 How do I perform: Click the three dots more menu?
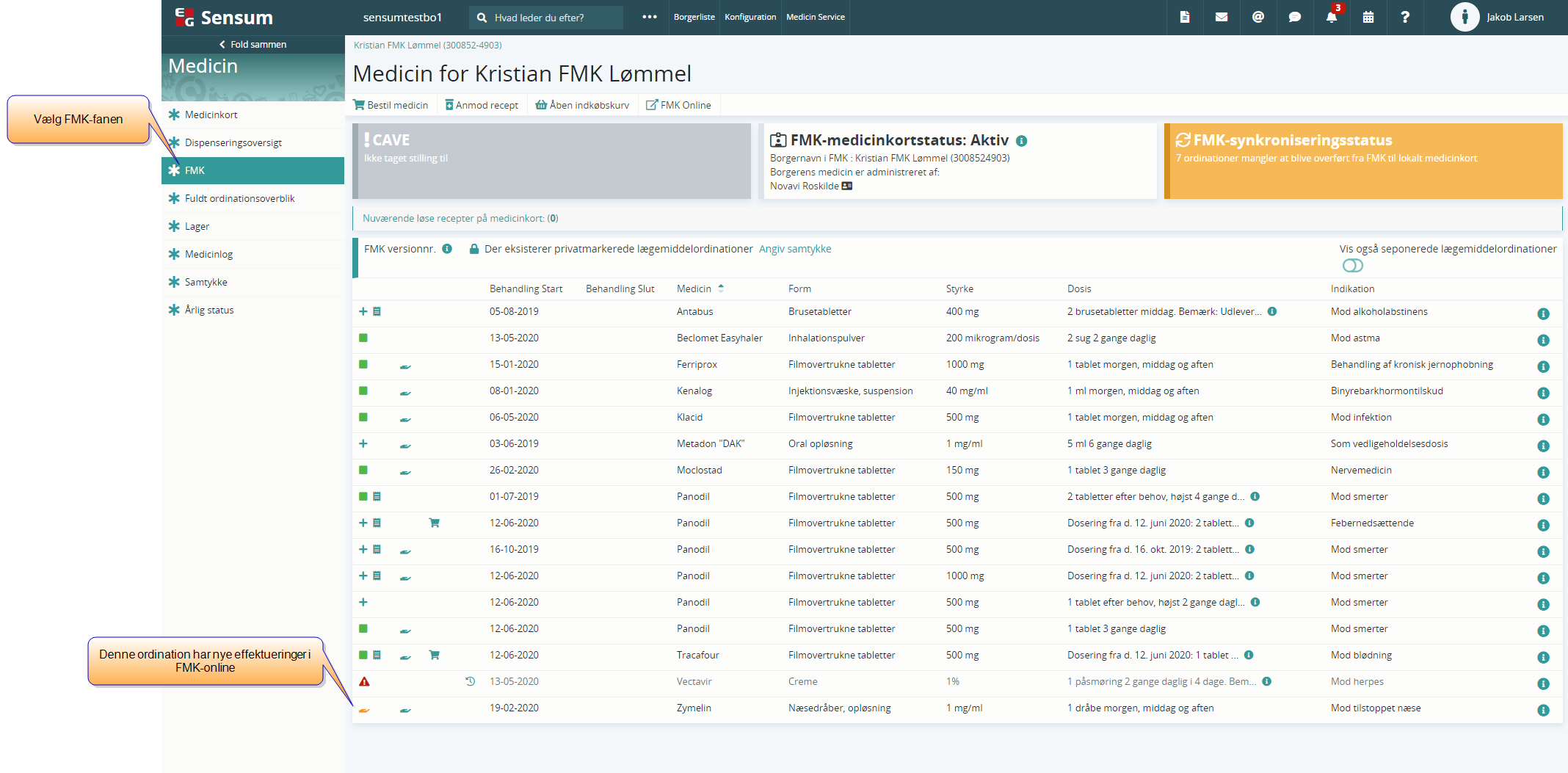pos(650,17)
